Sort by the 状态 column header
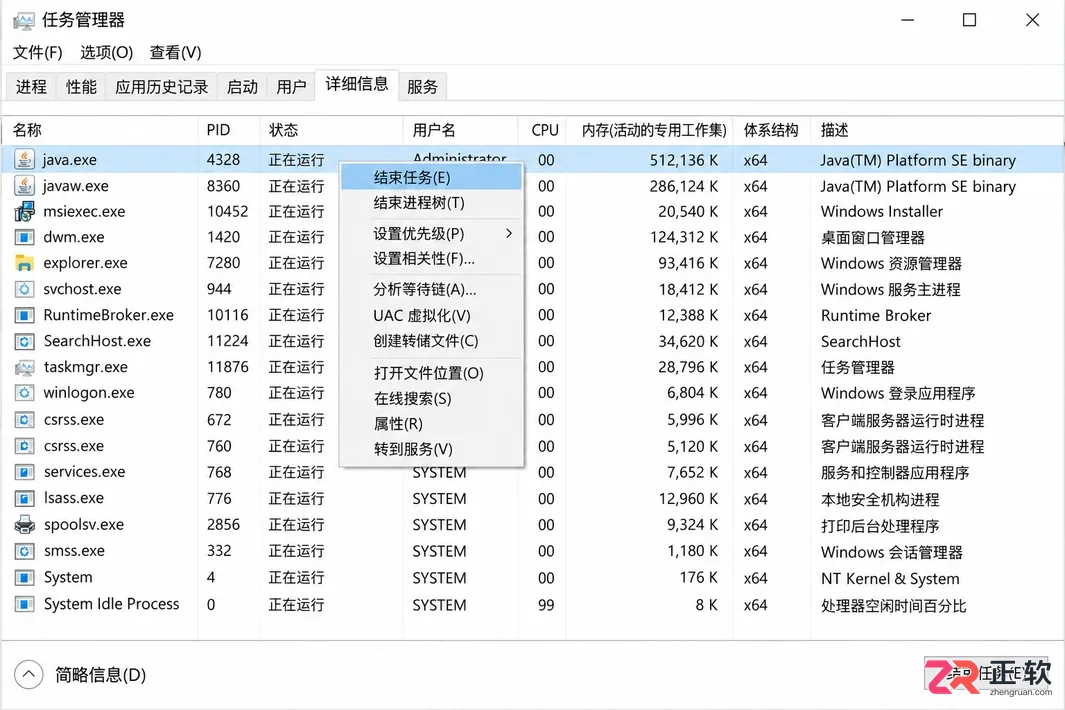The image size is (1065, 710). [331, 130]
